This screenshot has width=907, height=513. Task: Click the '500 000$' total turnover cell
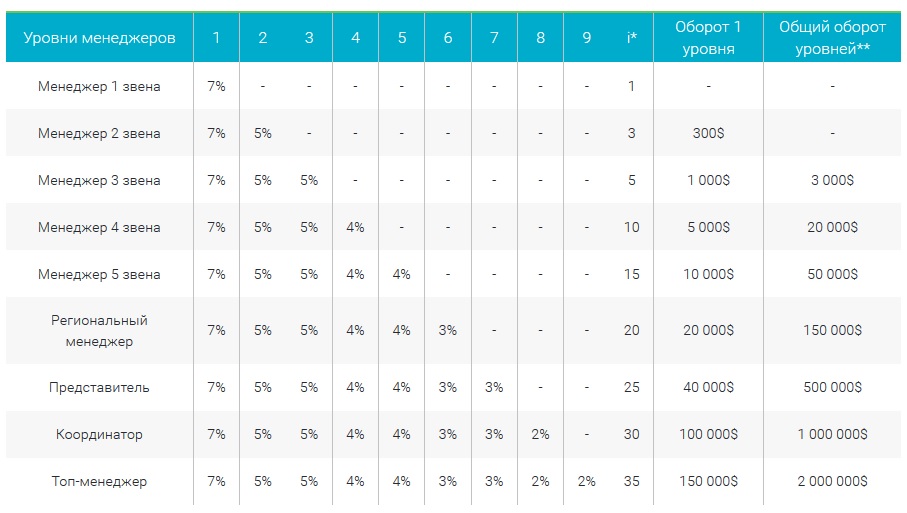(832, 387)
